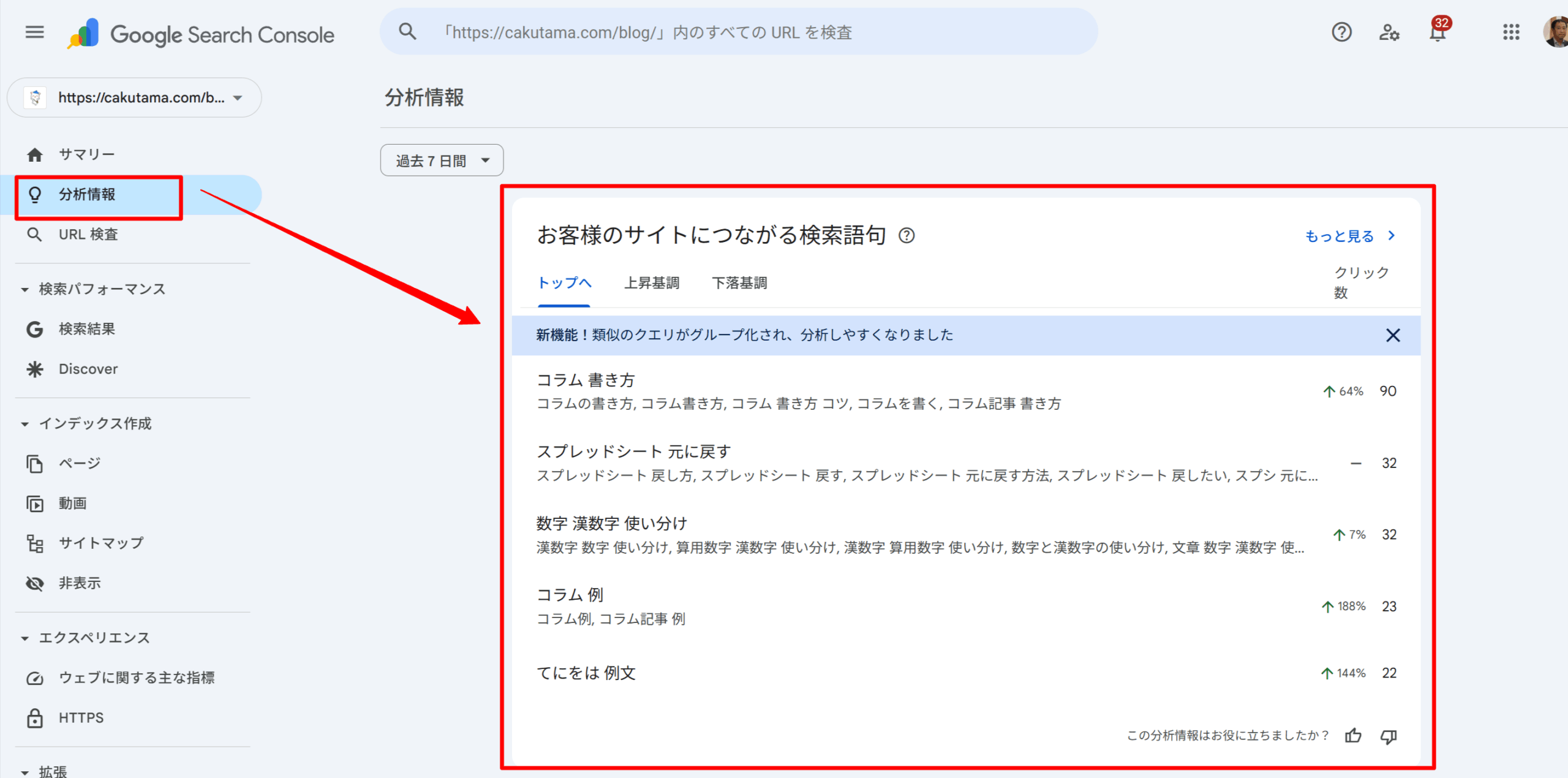The width and height of the screenshot is (1568, 778).
Task: Click thumbs up feedback icon
Action: [1353, 736]
